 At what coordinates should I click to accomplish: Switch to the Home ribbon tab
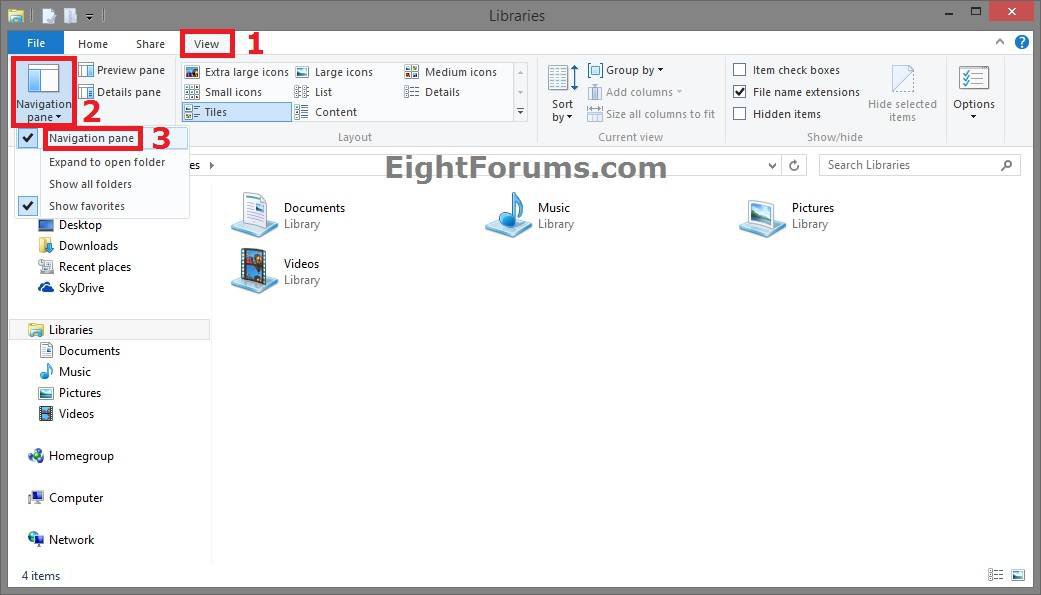92,43
